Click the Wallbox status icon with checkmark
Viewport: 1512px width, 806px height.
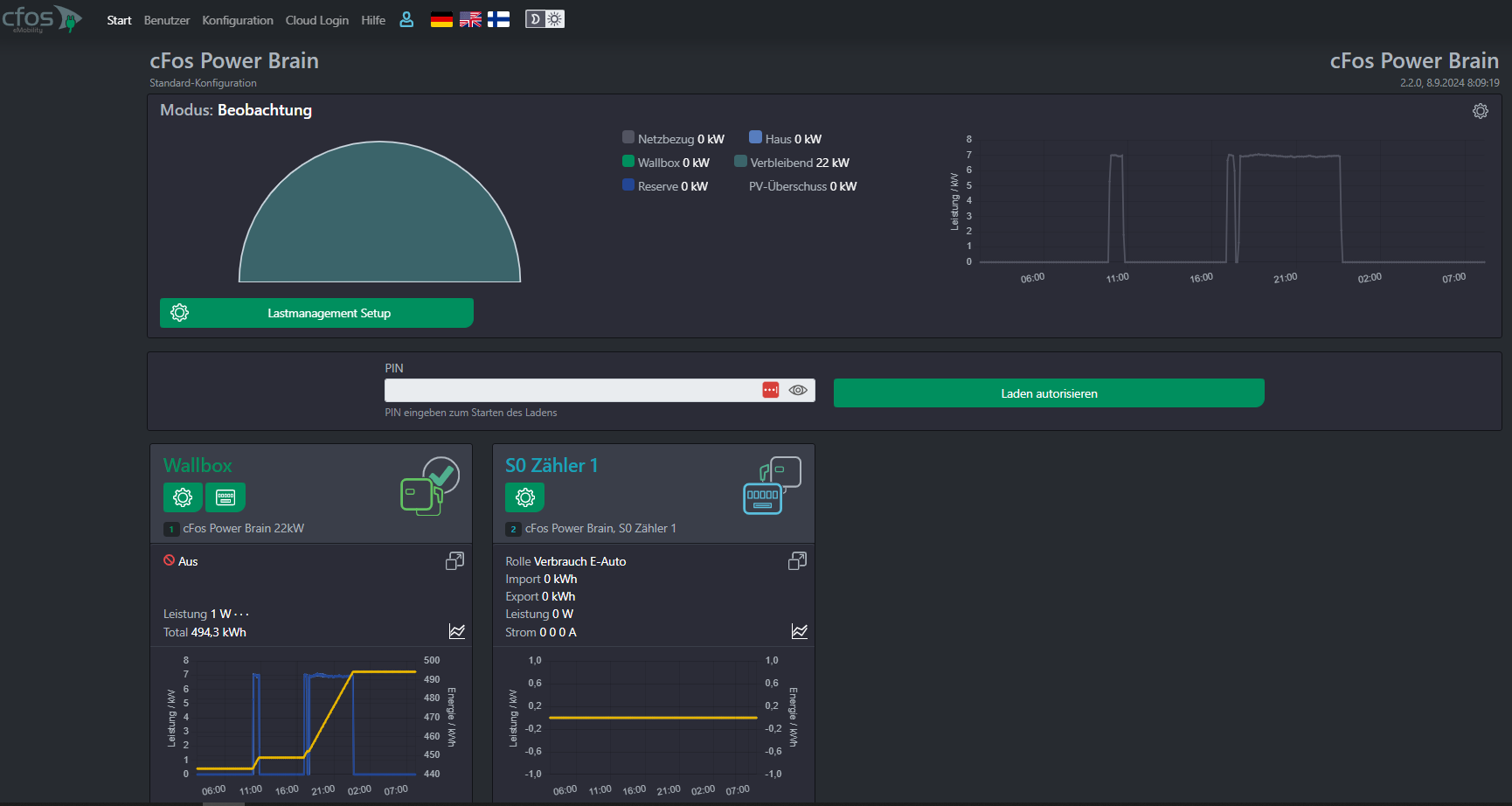click(430, 486)
